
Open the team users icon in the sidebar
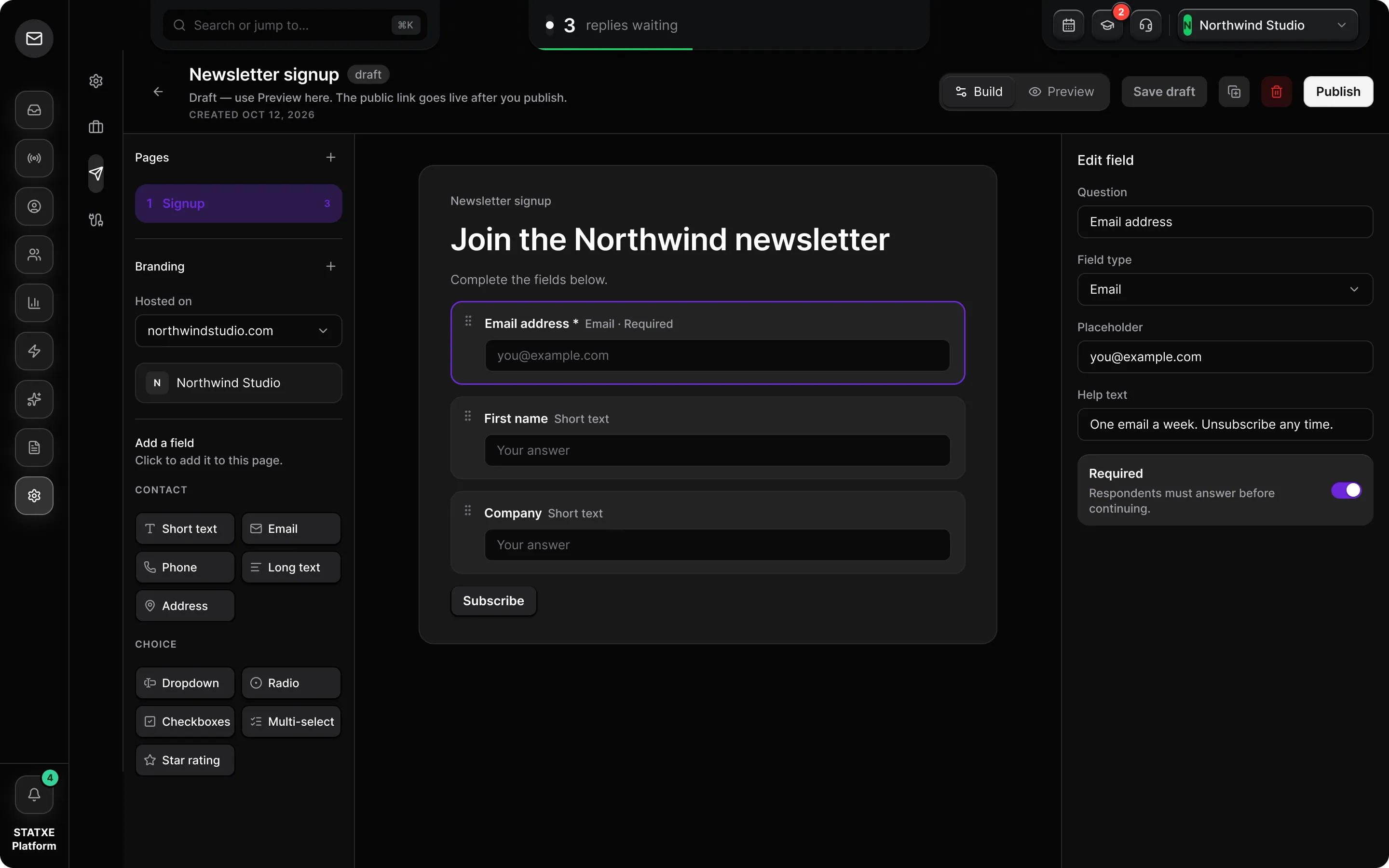34,254
